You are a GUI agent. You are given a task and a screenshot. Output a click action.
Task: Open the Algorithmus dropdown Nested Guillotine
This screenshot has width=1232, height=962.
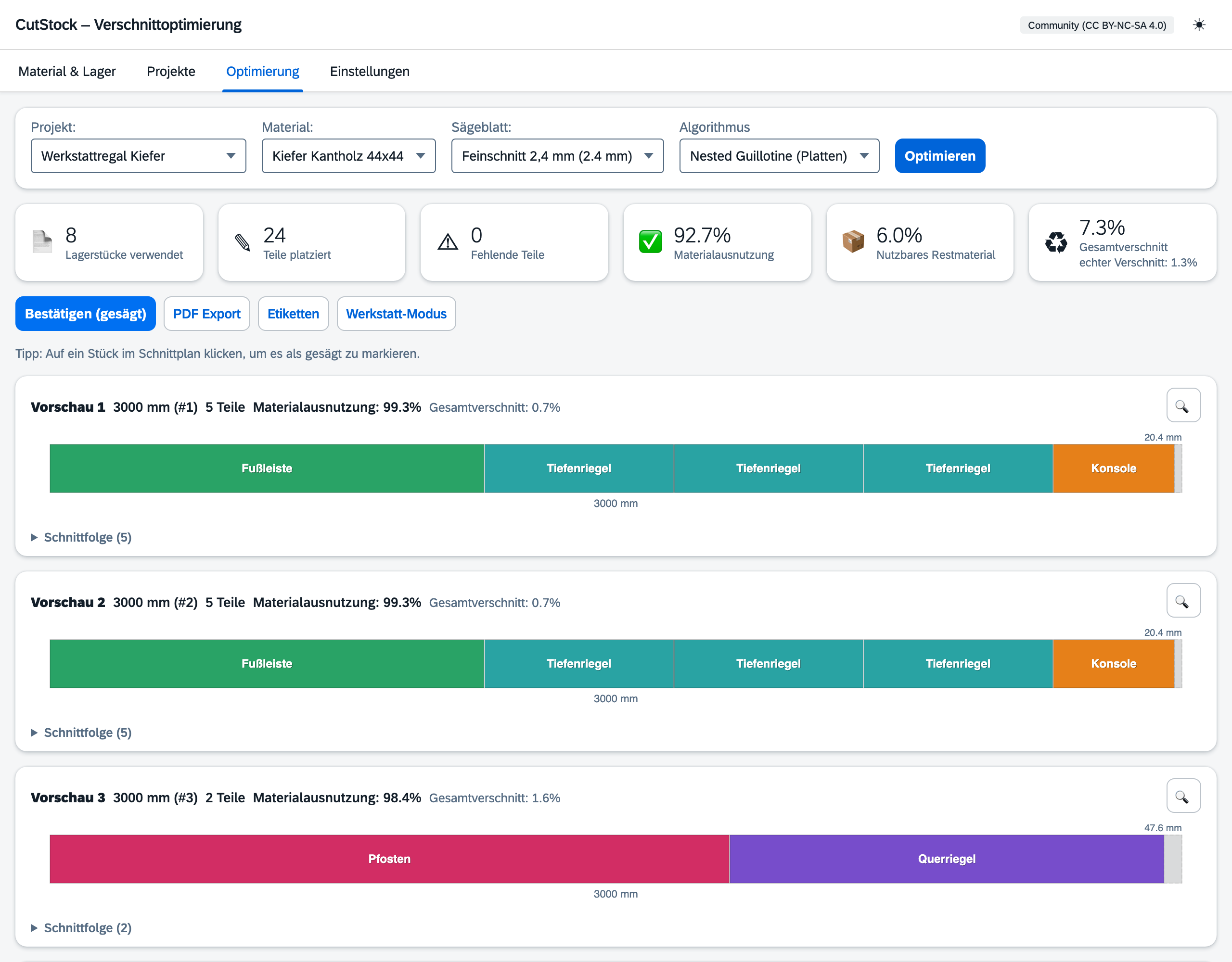click(x=779, y=156)
